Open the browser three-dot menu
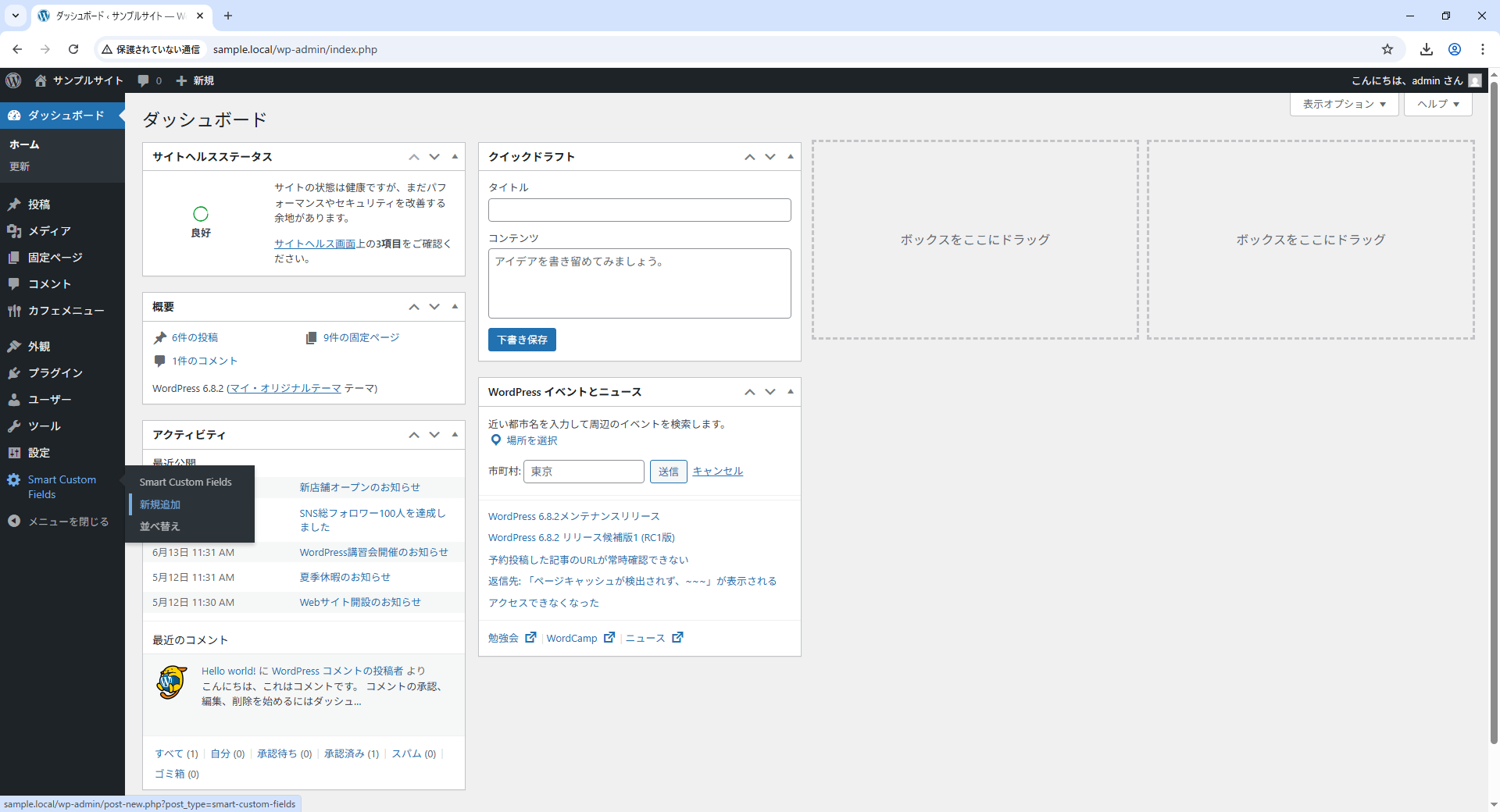Viewport: 1500px width, 812px height. [x=1483, y=49]
